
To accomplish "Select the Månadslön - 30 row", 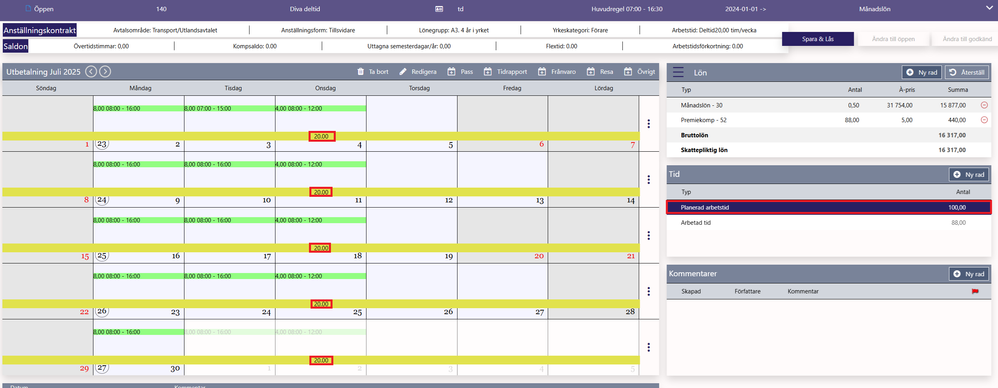I will 829,105.
